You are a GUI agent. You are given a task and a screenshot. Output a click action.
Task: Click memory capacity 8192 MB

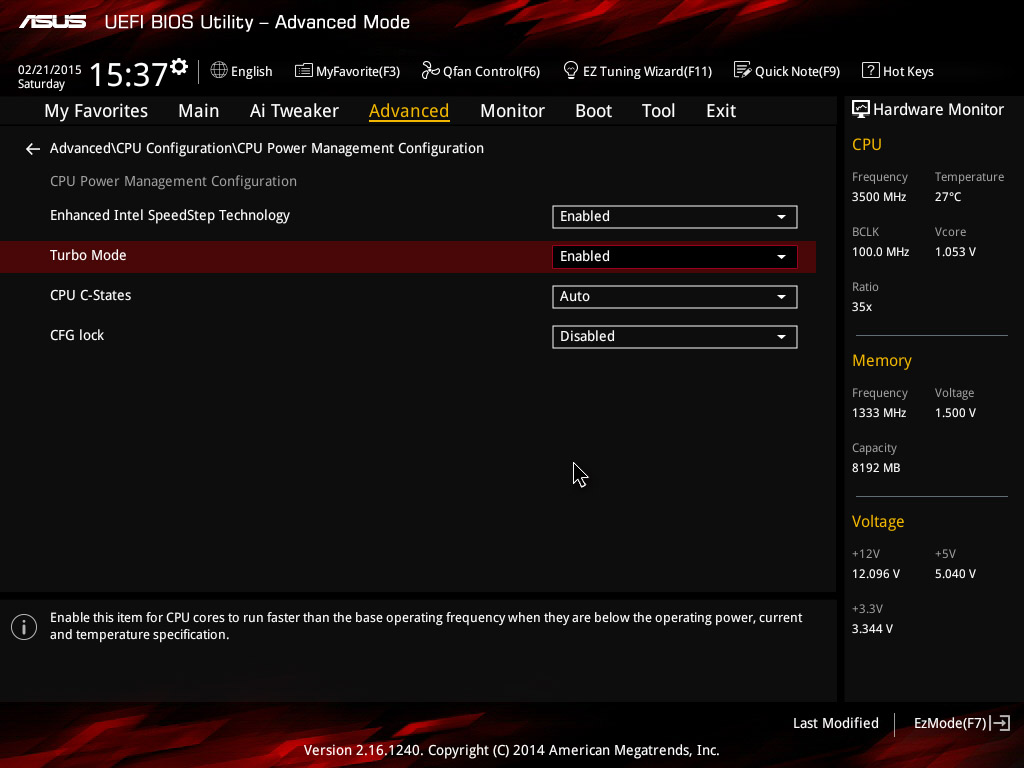876,468
